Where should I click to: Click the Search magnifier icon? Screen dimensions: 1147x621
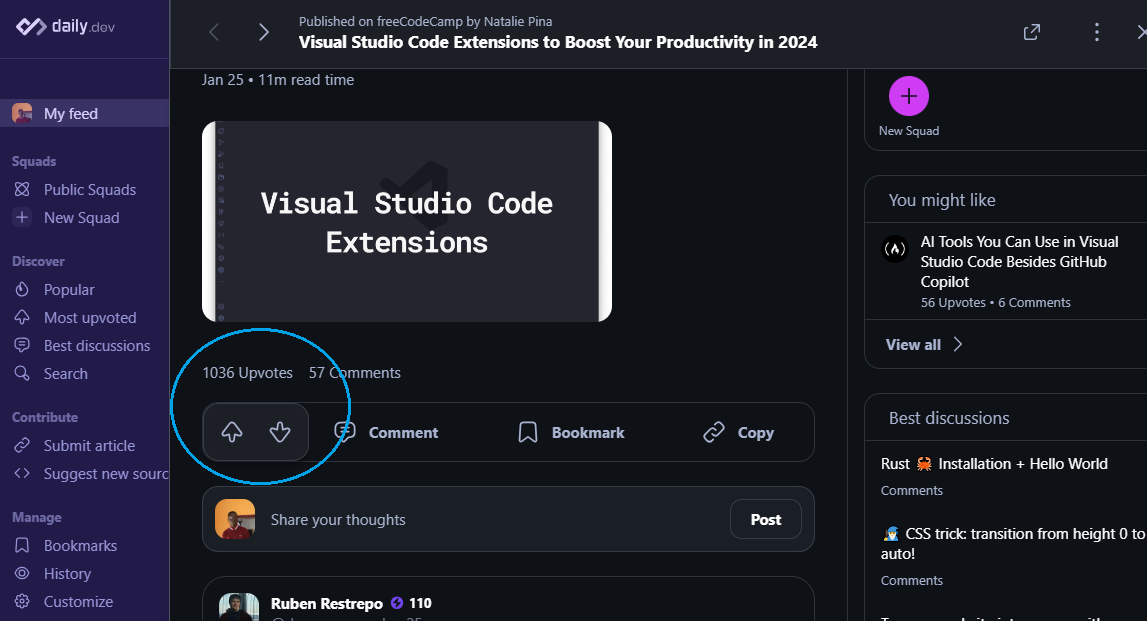pyautogui.click(x=22, y=373)
